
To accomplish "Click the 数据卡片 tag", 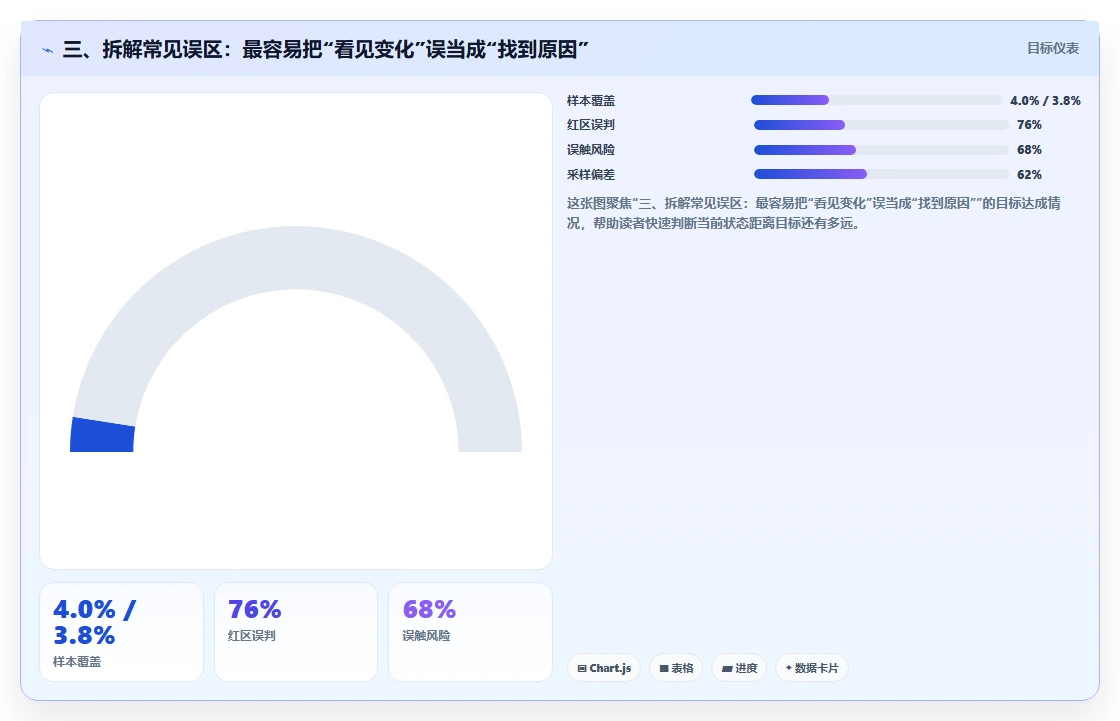I will click(811, 668).
